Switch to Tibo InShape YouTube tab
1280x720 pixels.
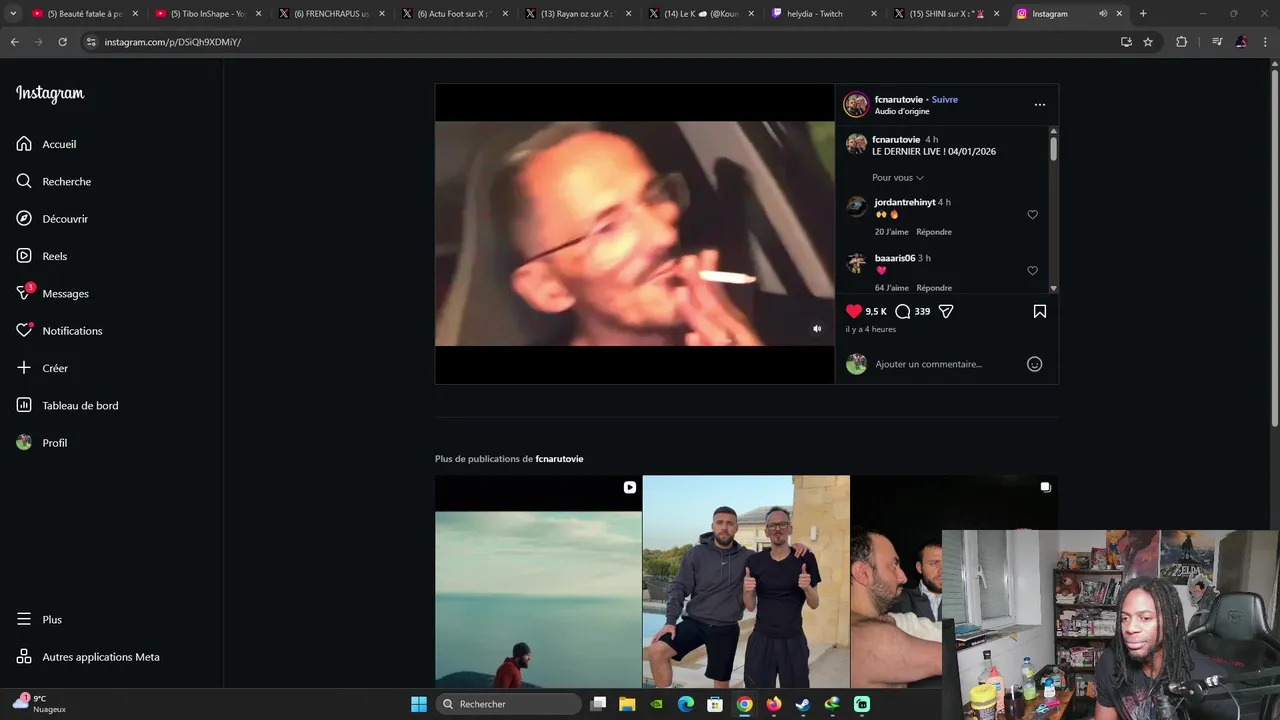click(x=207, y=14)
